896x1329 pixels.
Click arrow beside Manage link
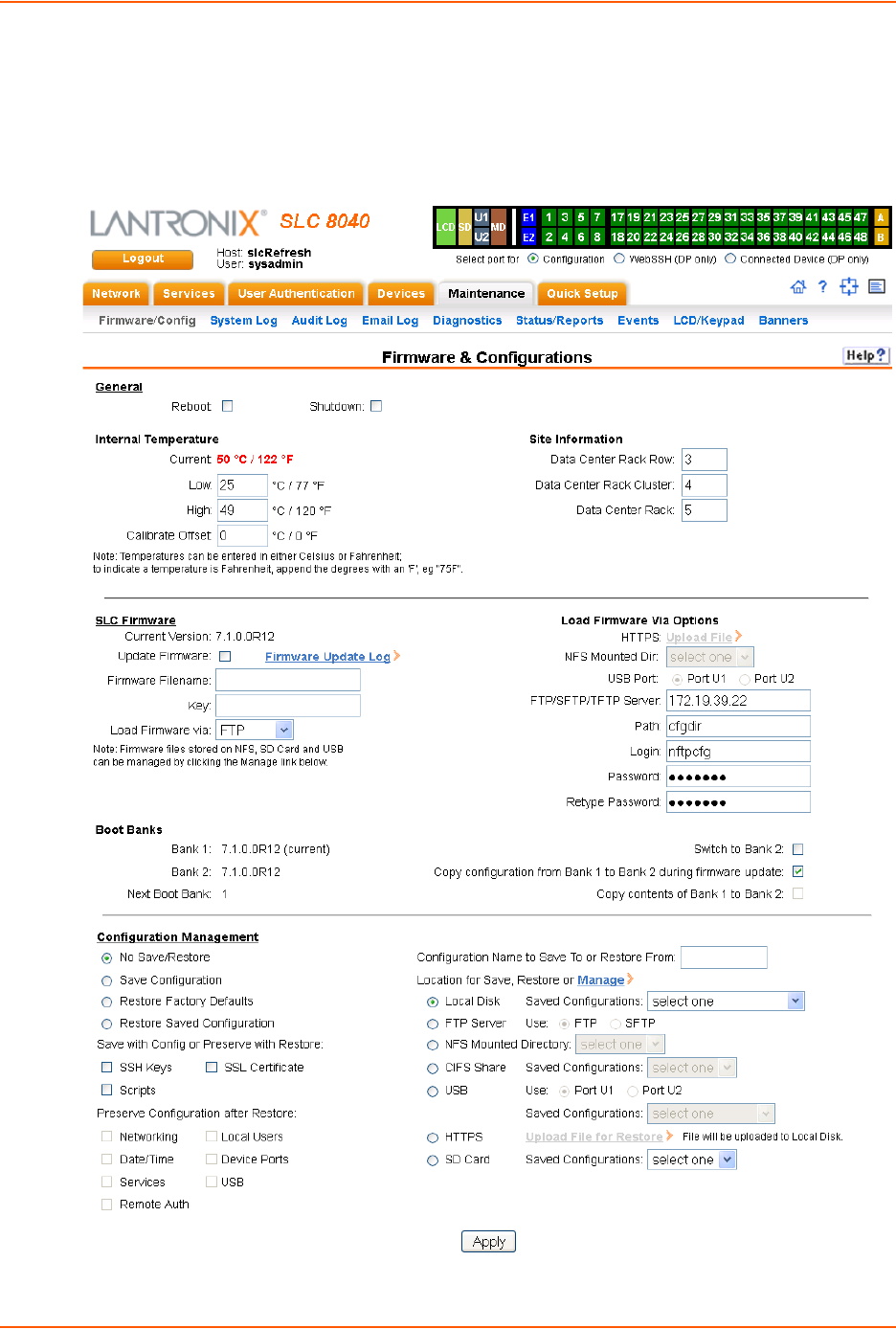pyautogui.click(x=630, y=979)
